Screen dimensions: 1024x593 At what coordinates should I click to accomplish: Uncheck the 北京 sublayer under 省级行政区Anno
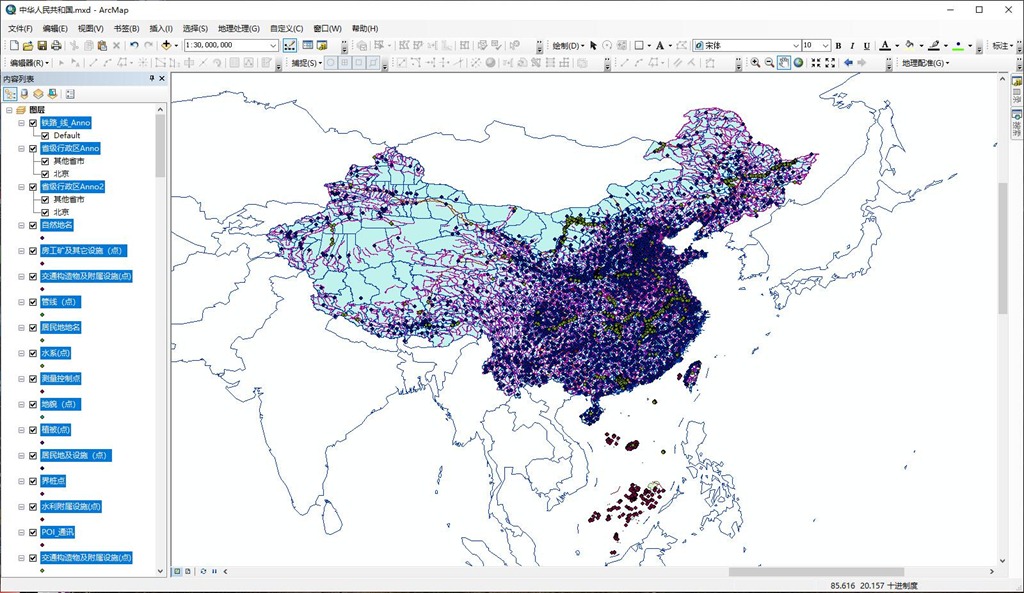pos(45,173)
